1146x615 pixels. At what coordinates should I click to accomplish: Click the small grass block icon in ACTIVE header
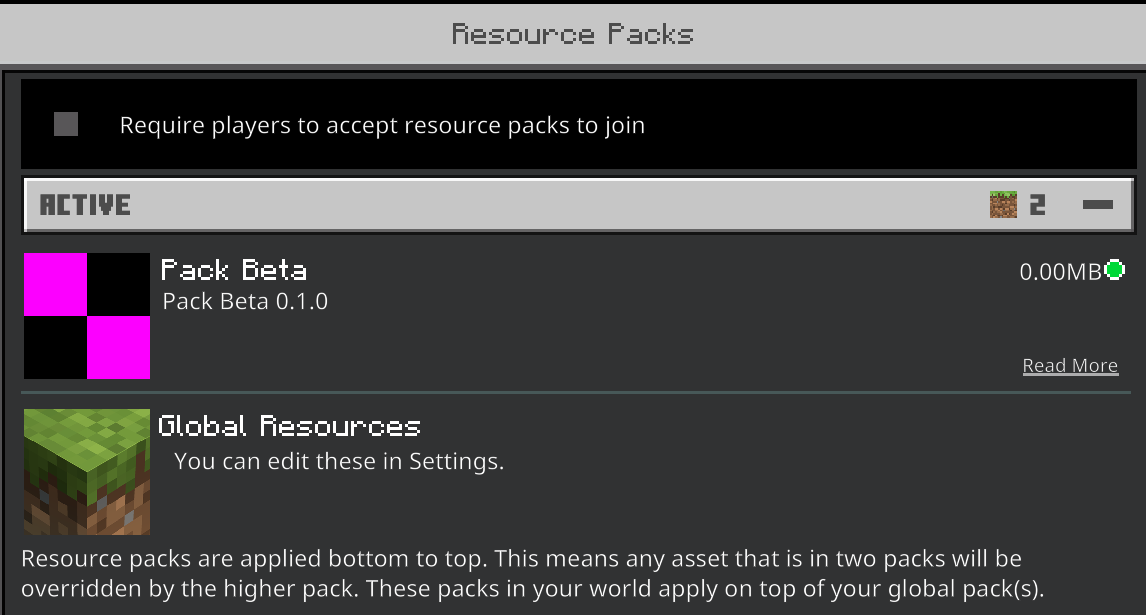[1003, 205]
